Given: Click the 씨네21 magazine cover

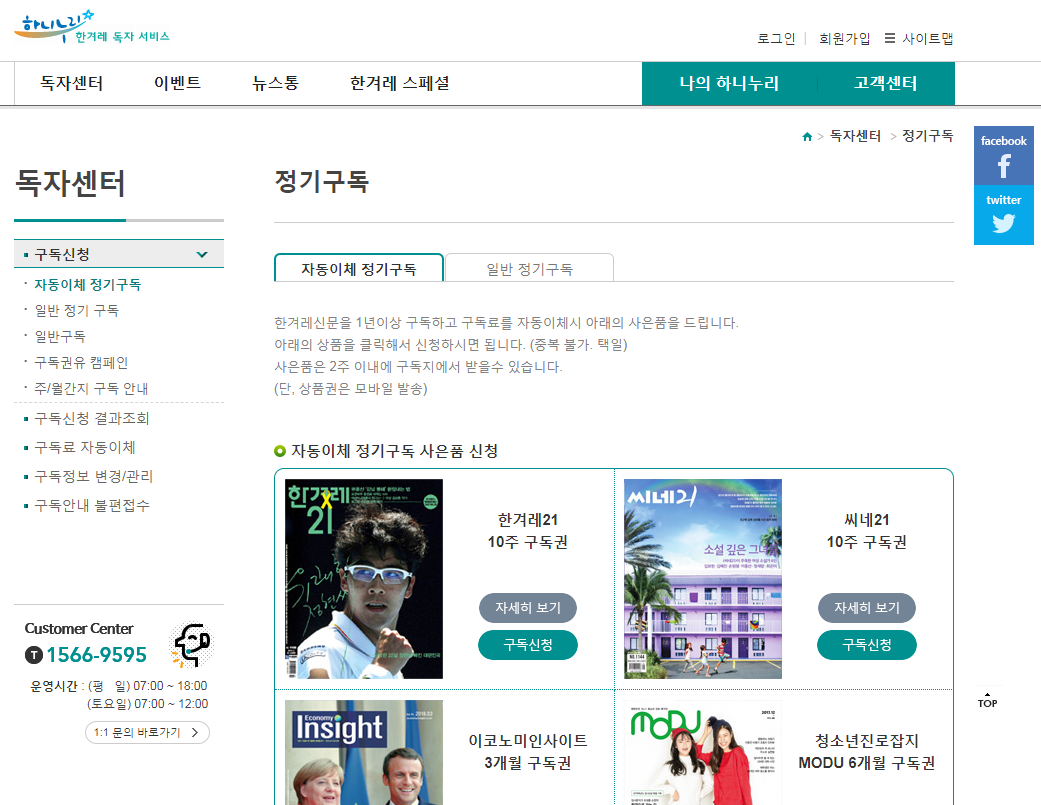Looking at the screenshot, I should [703, 579].
